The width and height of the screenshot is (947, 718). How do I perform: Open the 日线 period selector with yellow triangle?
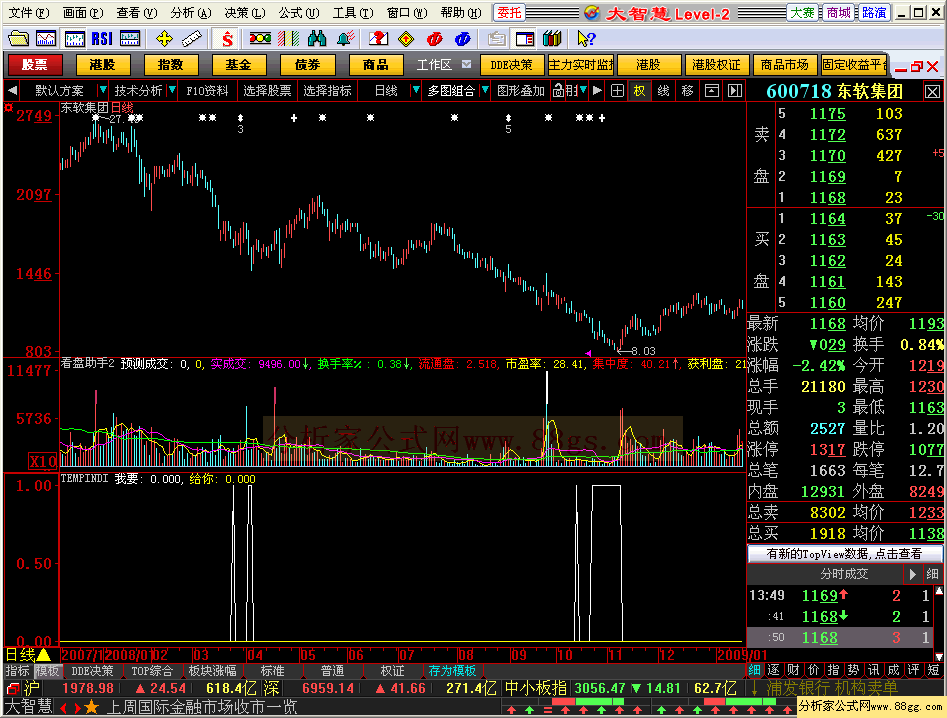(x=28, y=655)
